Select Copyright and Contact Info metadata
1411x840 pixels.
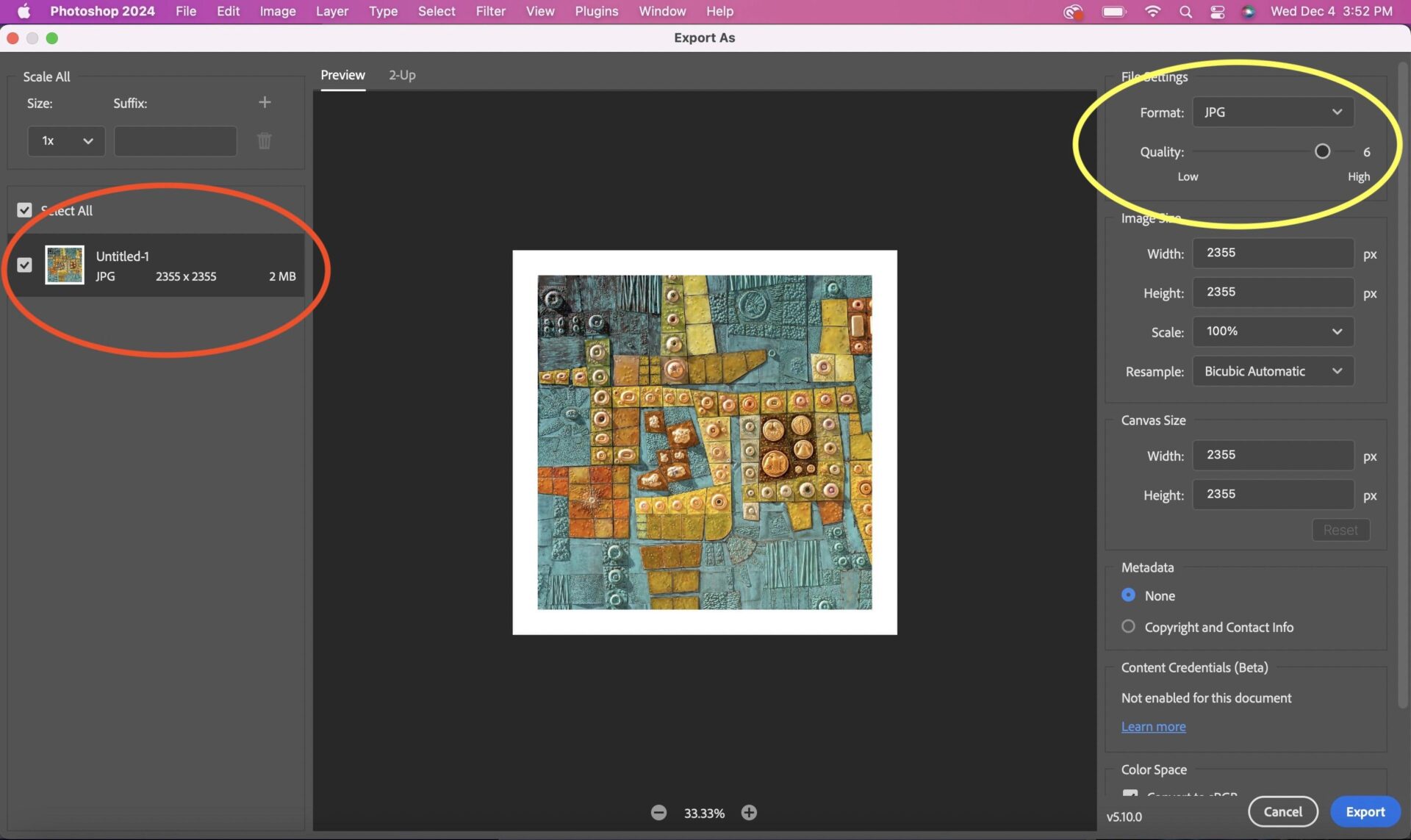1128,626
